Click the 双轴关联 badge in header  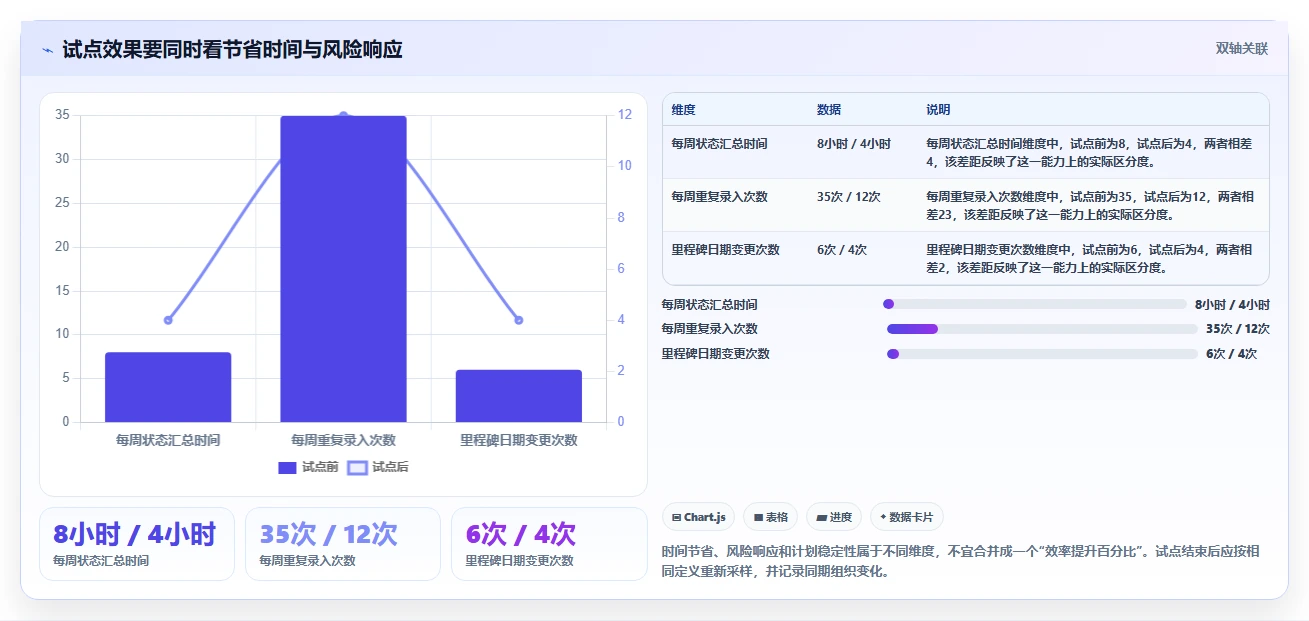(1241, 48)
